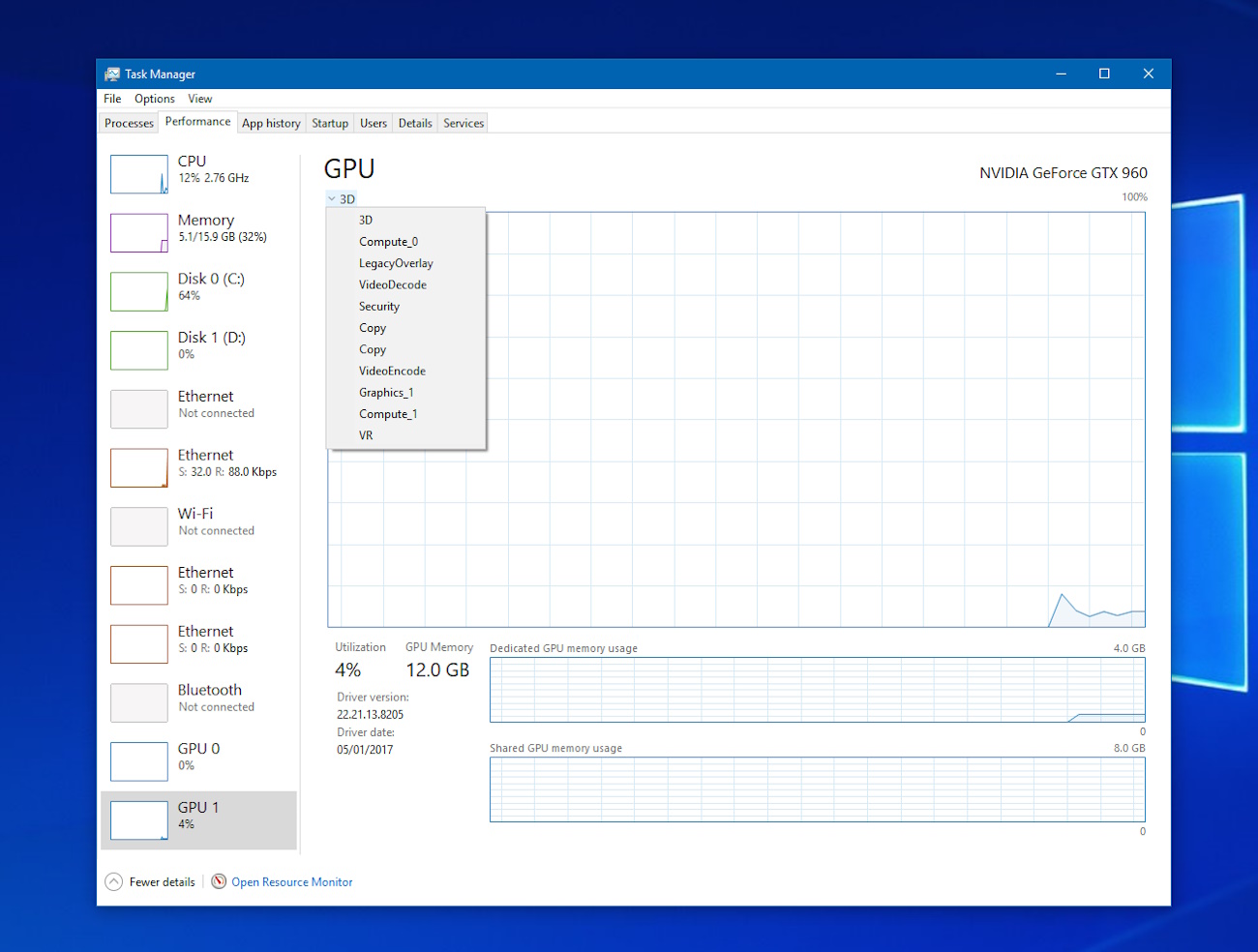1258x952 pixels.
Task: Minimize the Task Manager window
Action: 1061,74
